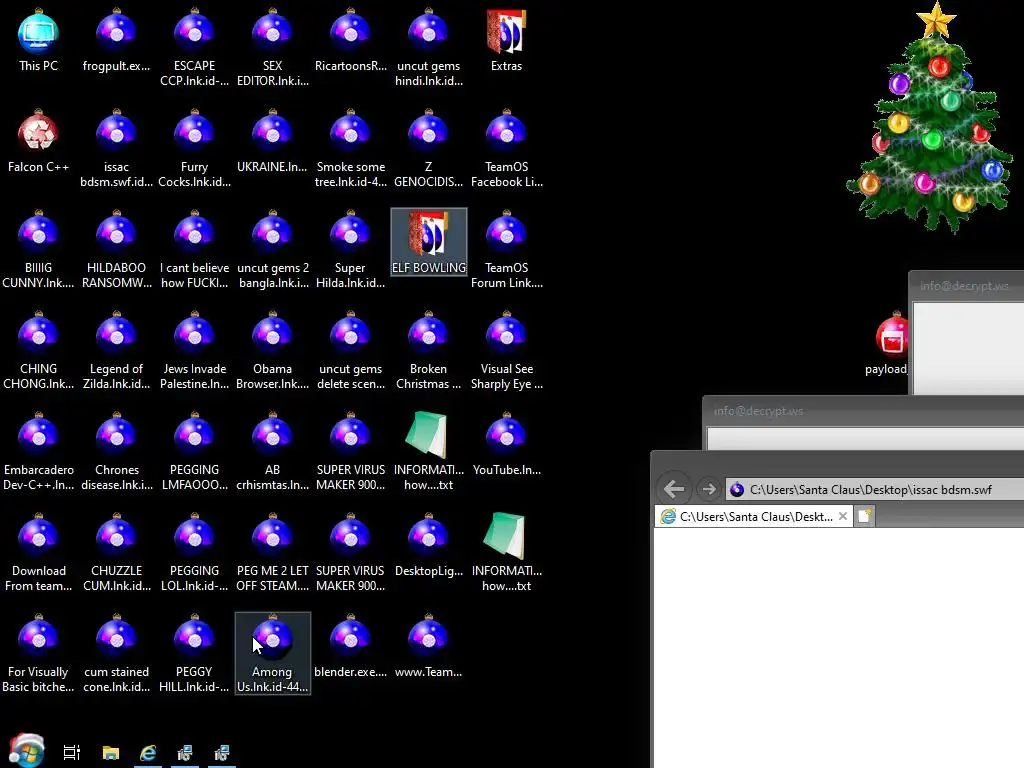Image resolution: width=1024 pixels, height=768 pixels.
Task: Select the HILDABOO RANSOMW... icon
Action: [x=116, y=250]
